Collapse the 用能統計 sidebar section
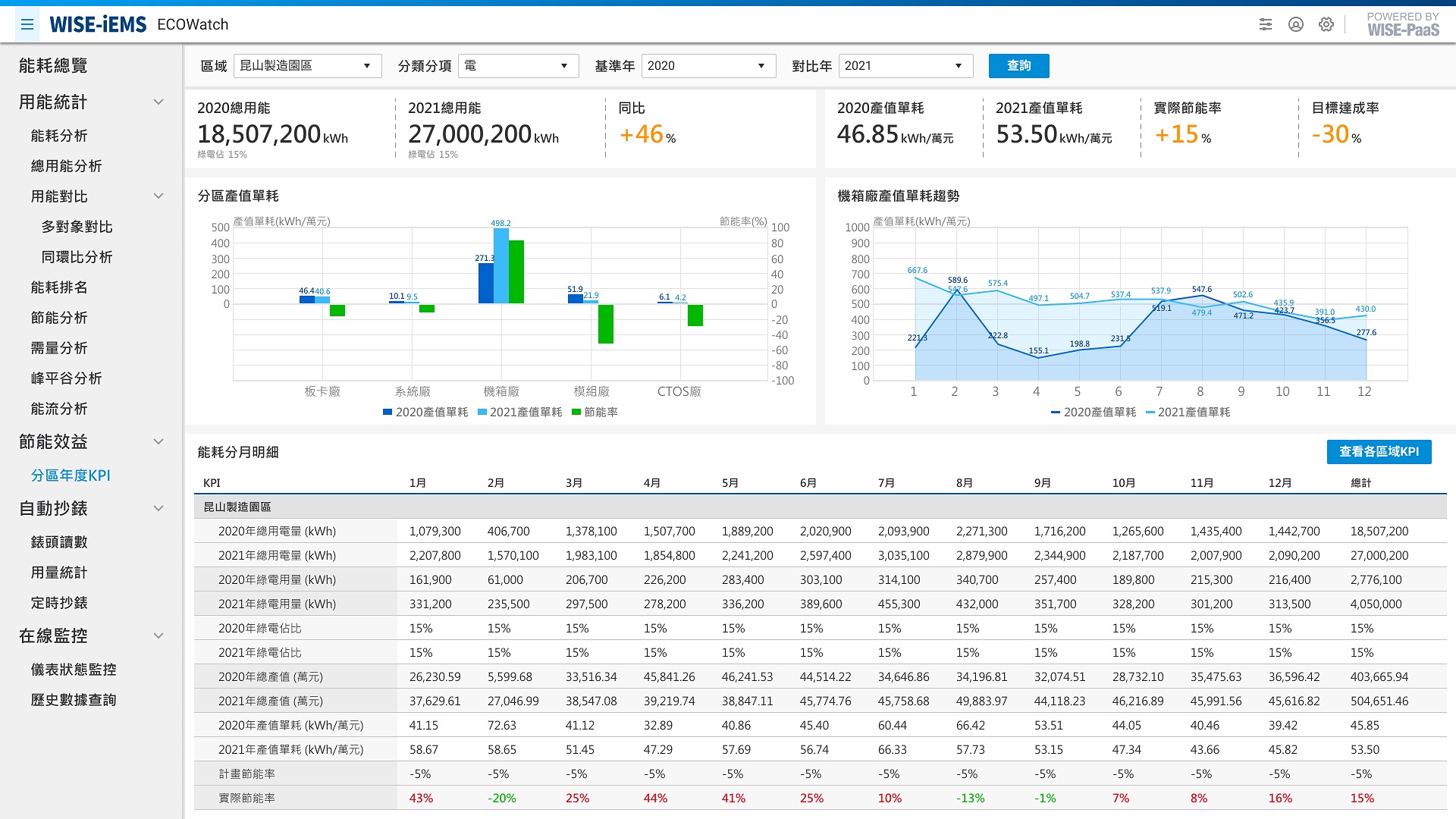Screen dimensions: 1456x819 pyautogui.click(x=158, y=102)
